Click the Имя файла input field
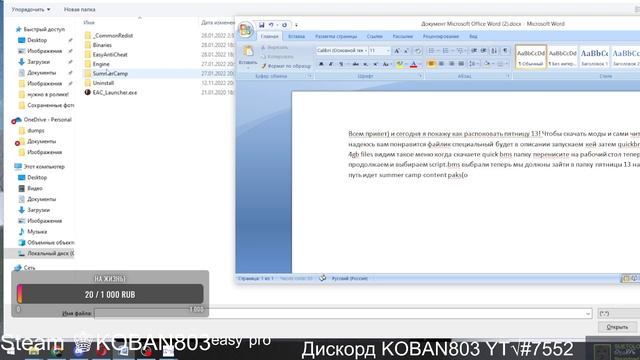The image size is (640, 360). (343, 313)
